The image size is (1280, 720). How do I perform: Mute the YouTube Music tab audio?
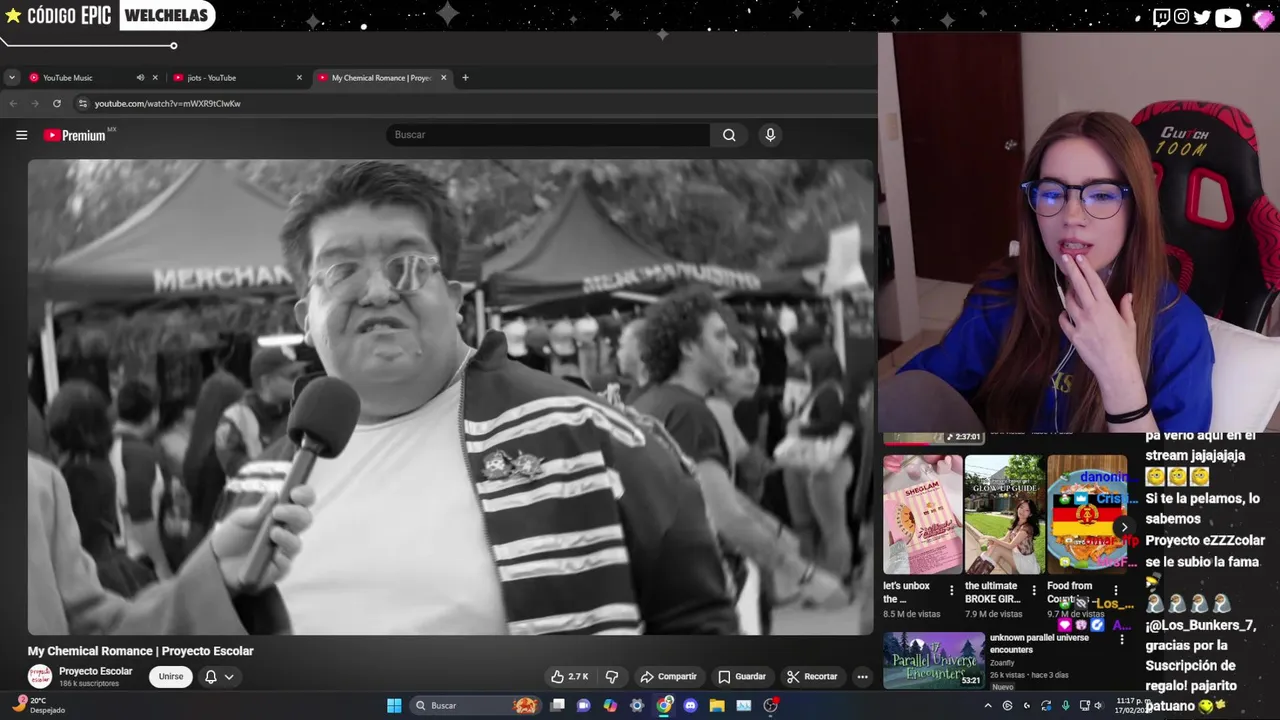tap(140, 77)
